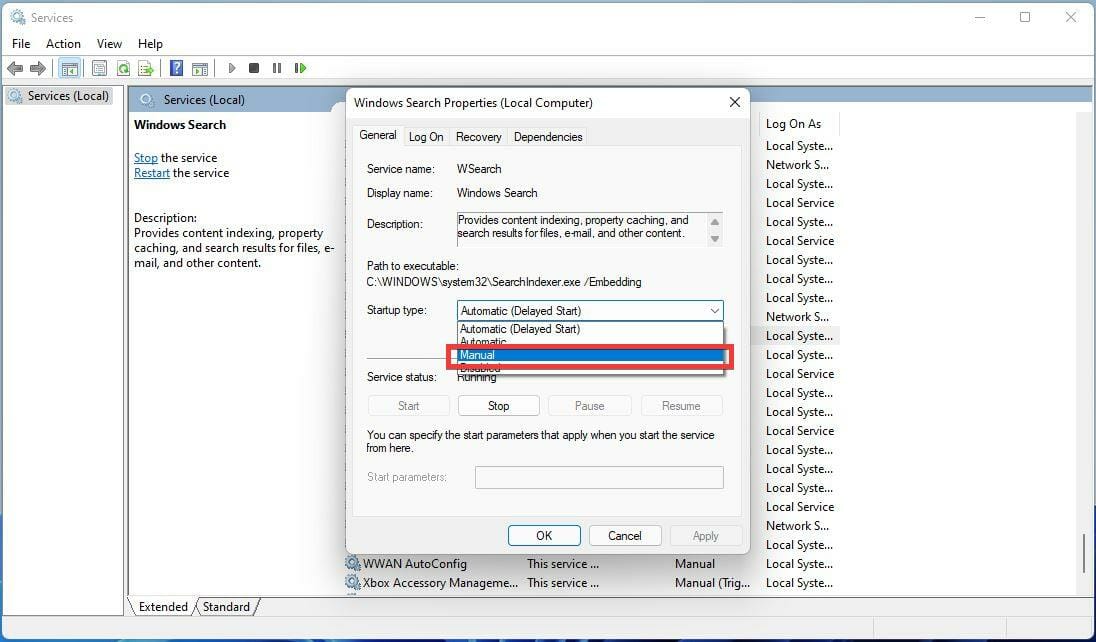1096x642 pixels.
Task: Click the Restart Service toolbar icon
Action: pyautogui.click(x=301, y=68)
